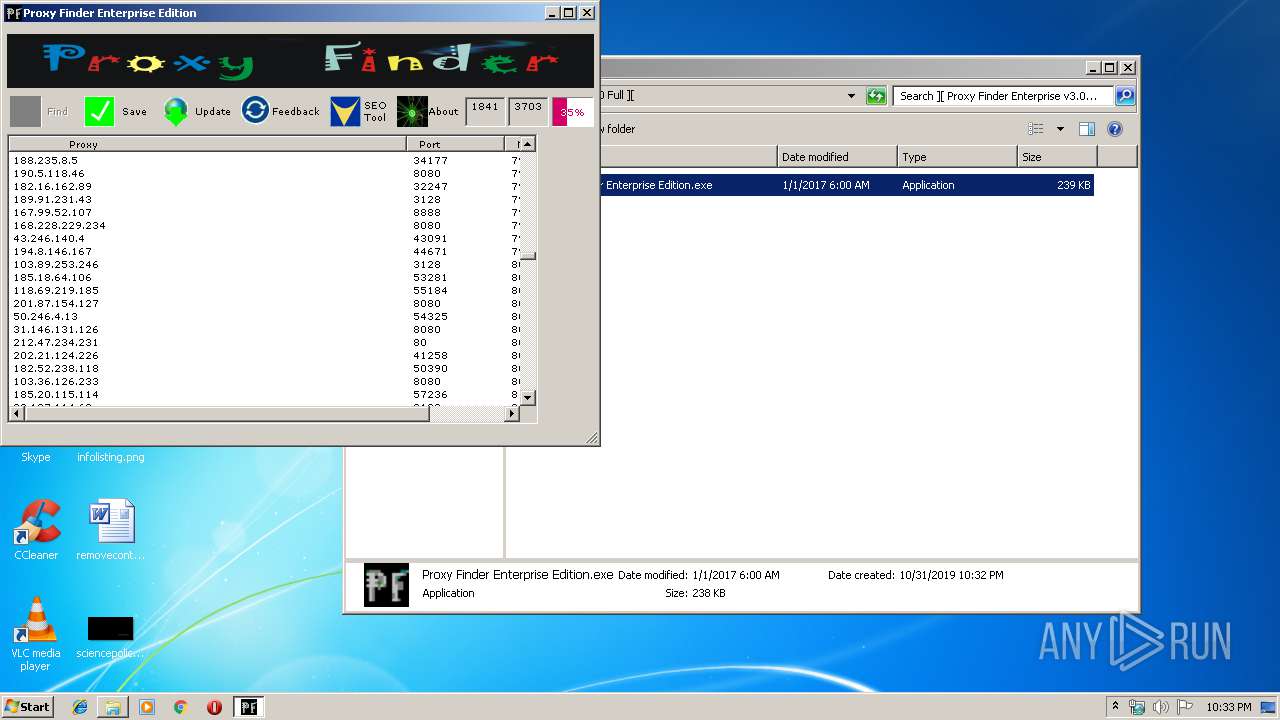The width and height of the screenshot is (1280, 720).
Task: Click the Explorer search magnifier icon
Action: coord(1125,96)
